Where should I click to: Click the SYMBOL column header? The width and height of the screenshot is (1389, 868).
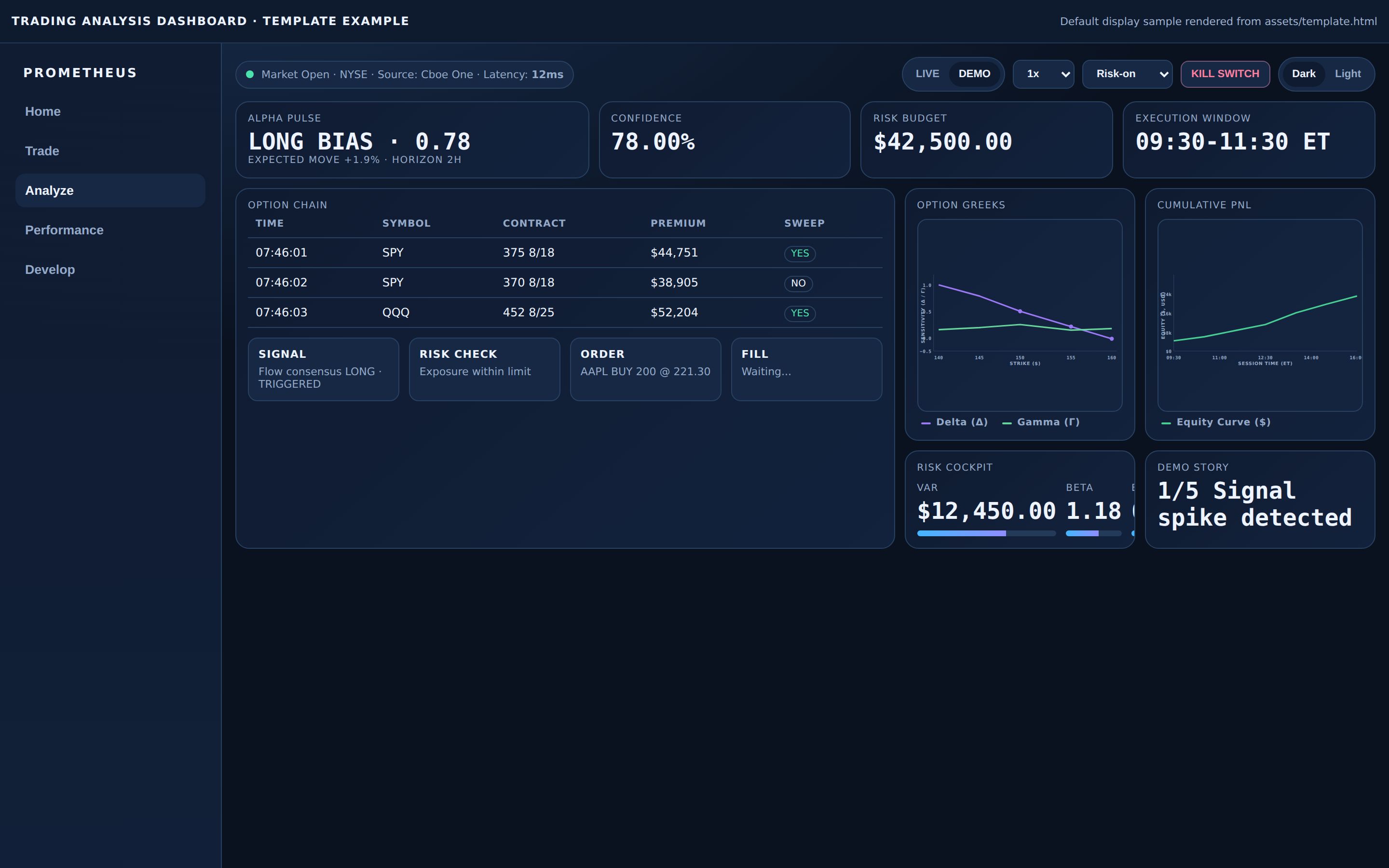click(x=407, y=223)
